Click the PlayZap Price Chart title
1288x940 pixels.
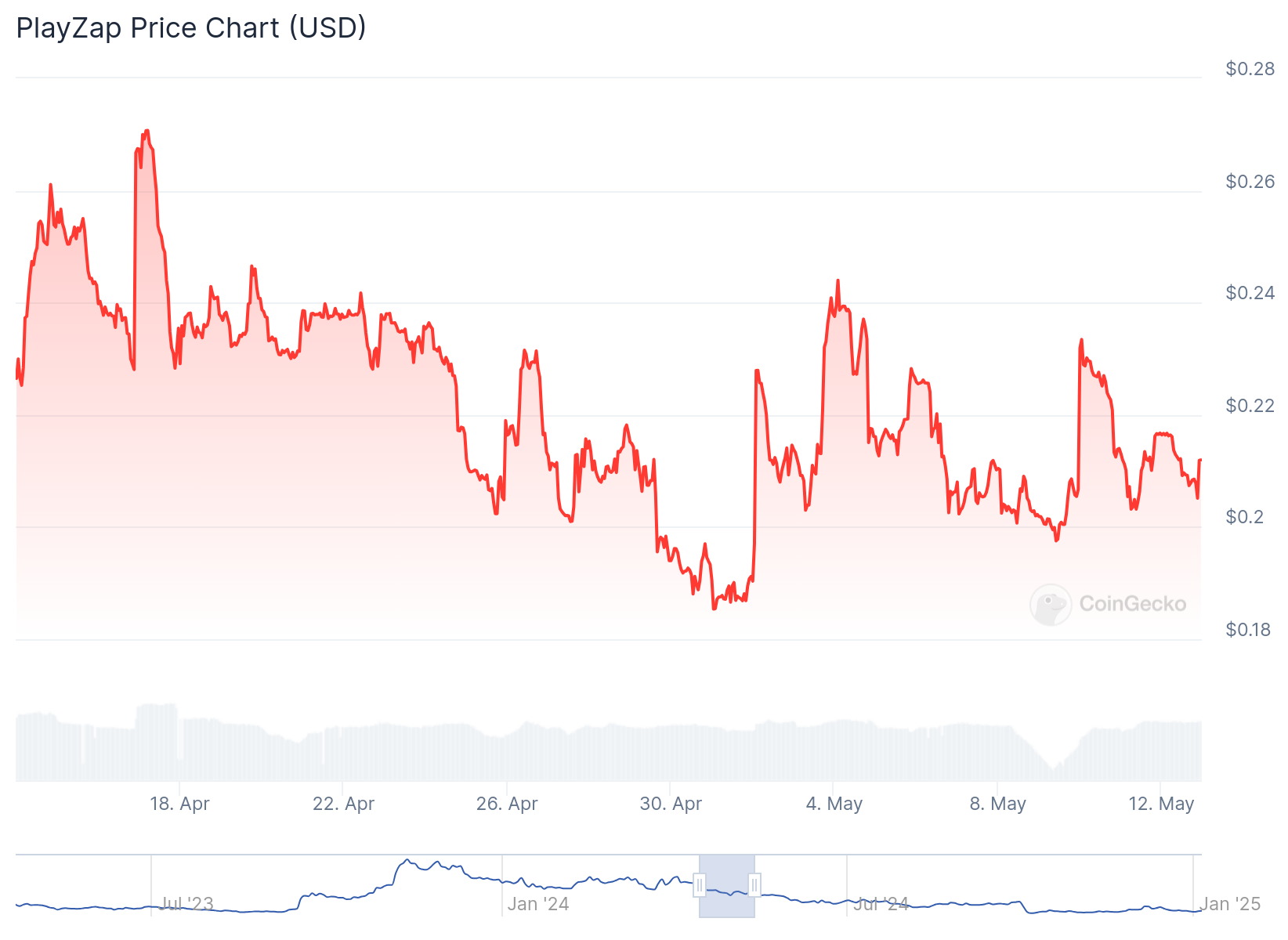click(x=191, y=28)
